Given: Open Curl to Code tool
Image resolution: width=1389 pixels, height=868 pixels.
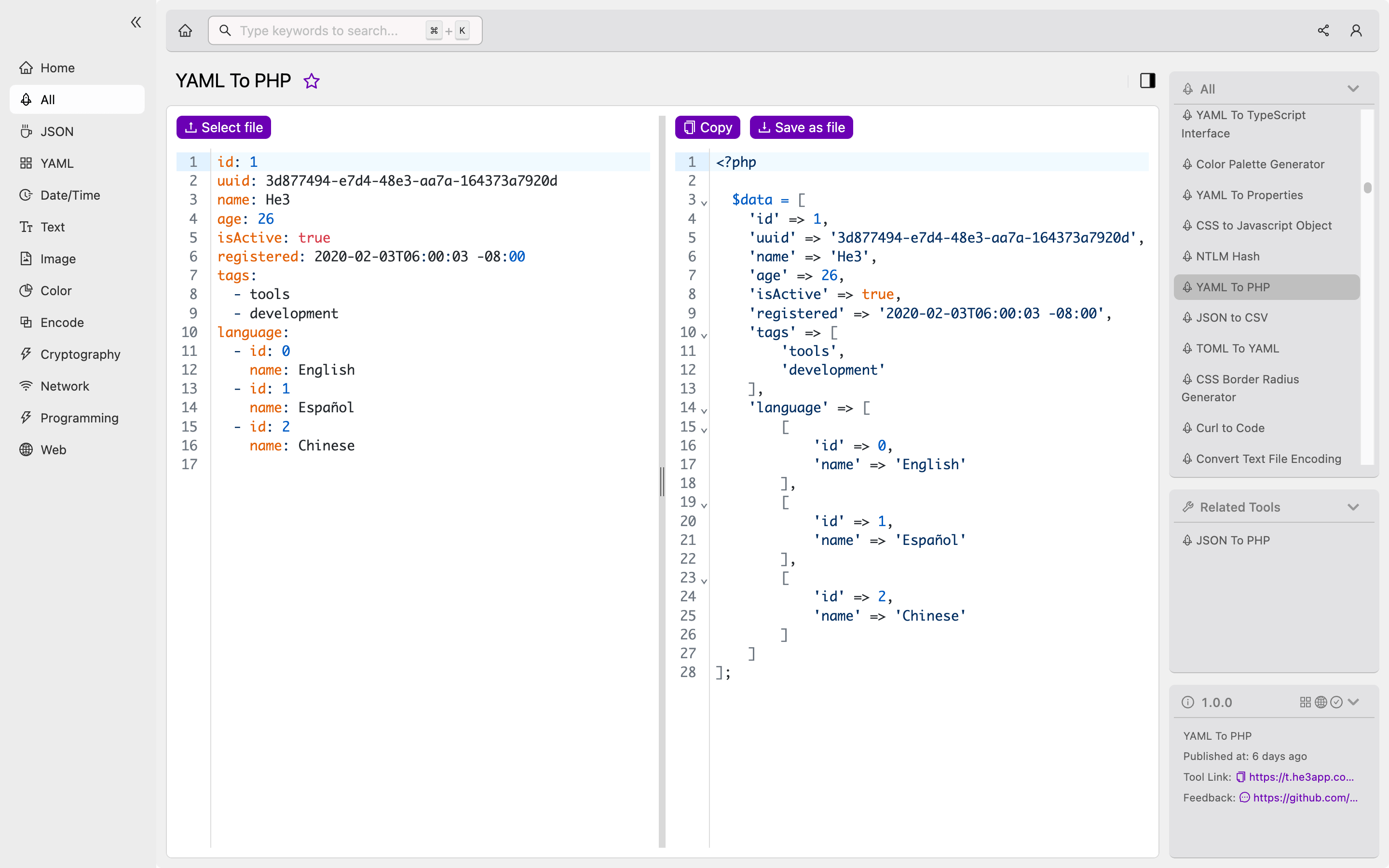Looking at the screenshot, I should click(1267, 428).
